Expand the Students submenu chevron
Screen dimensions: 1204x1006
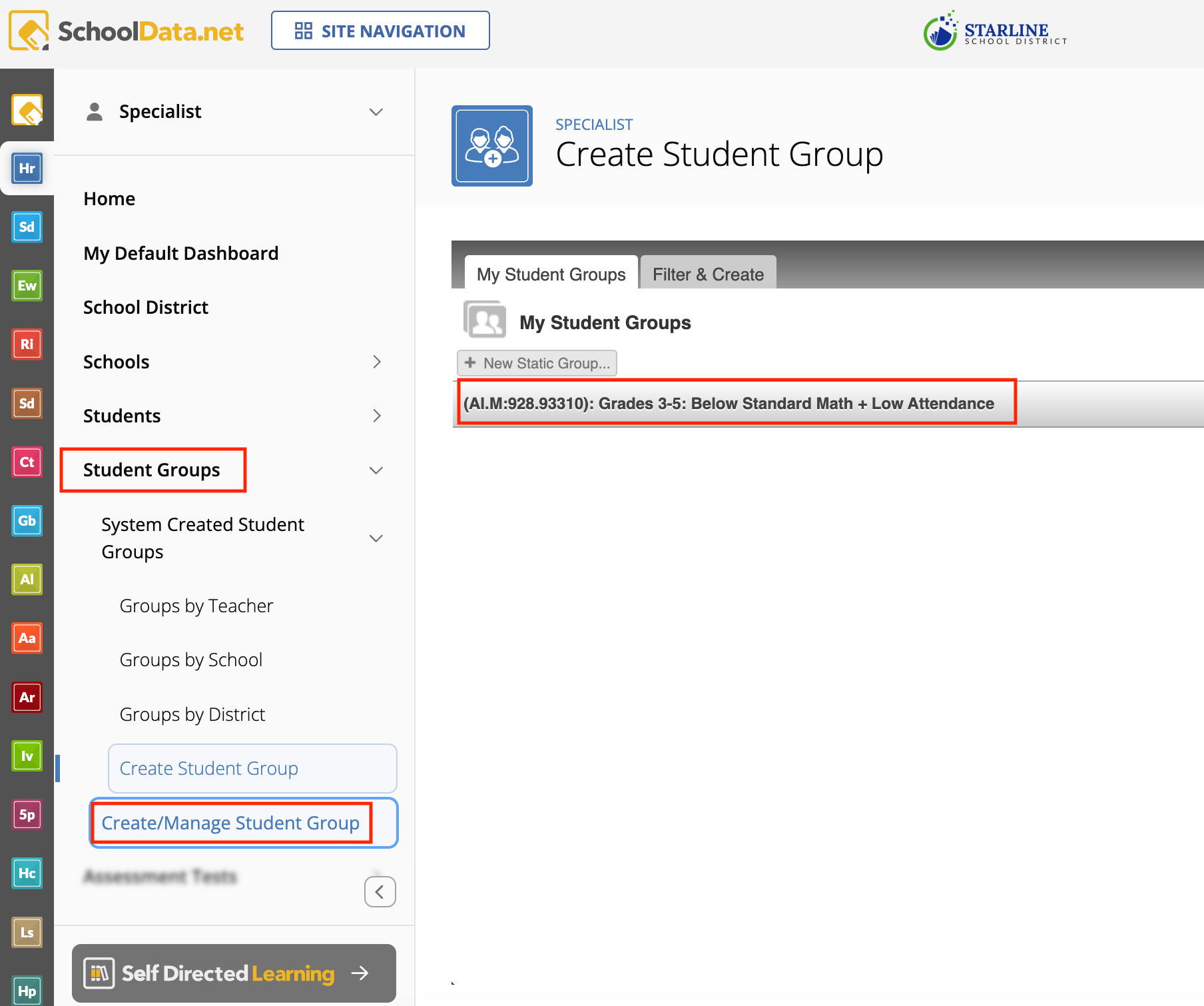click(377, 416)
